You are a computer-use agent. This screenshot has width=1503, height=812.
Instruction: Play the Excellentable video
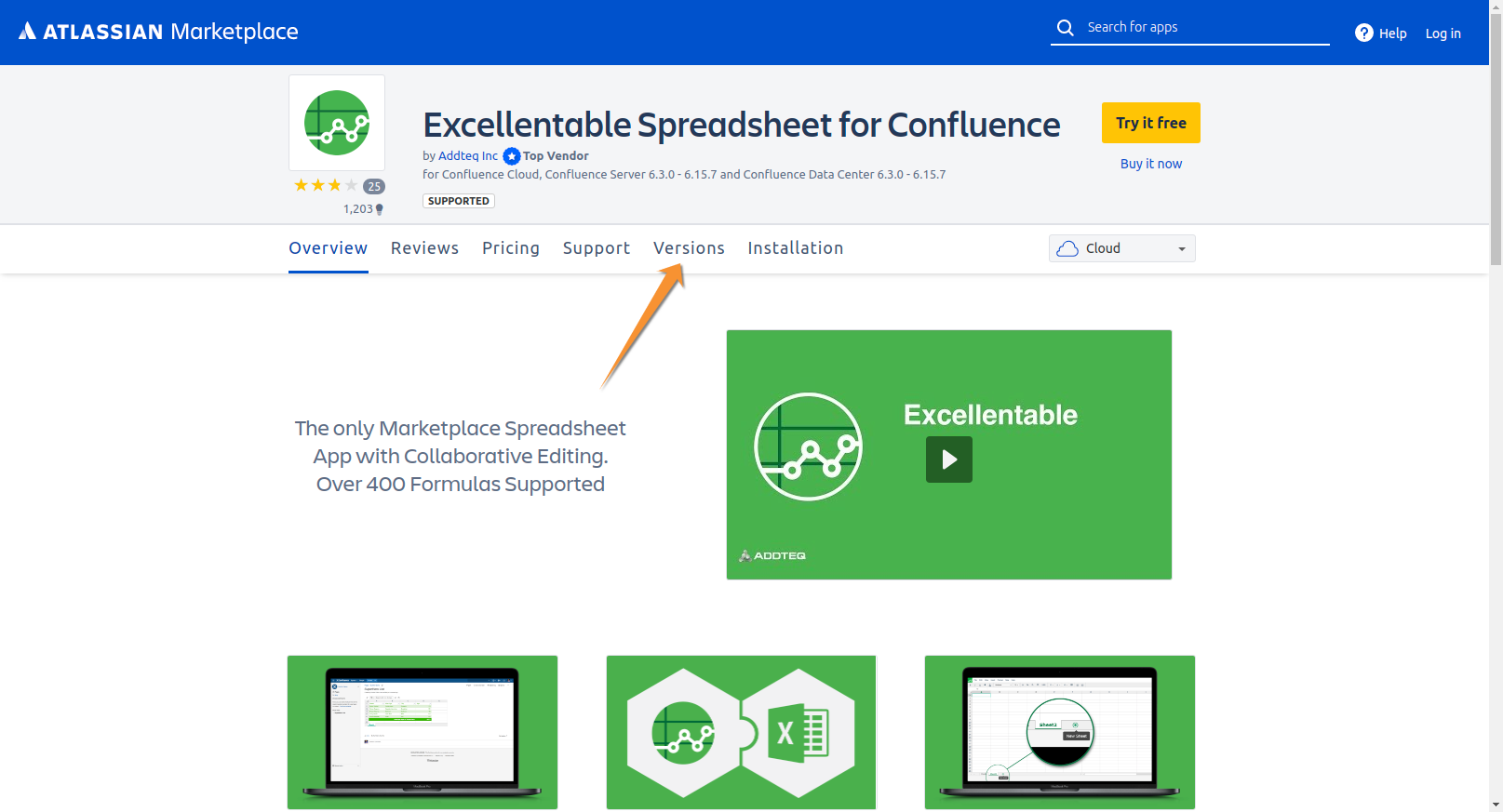click(948, 459)
